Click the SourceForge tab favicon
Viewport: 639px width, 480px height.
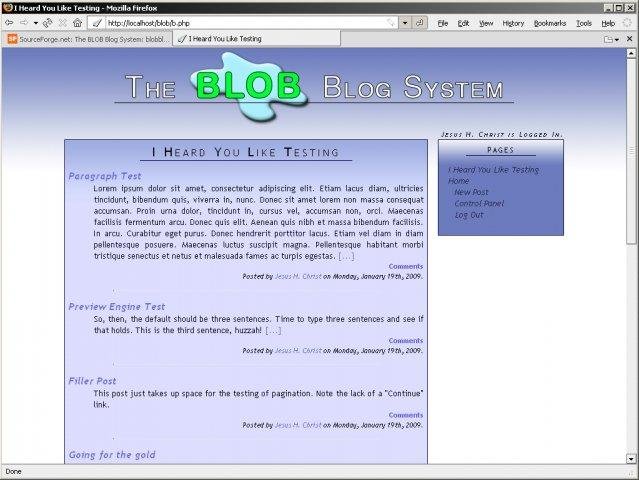13,39
